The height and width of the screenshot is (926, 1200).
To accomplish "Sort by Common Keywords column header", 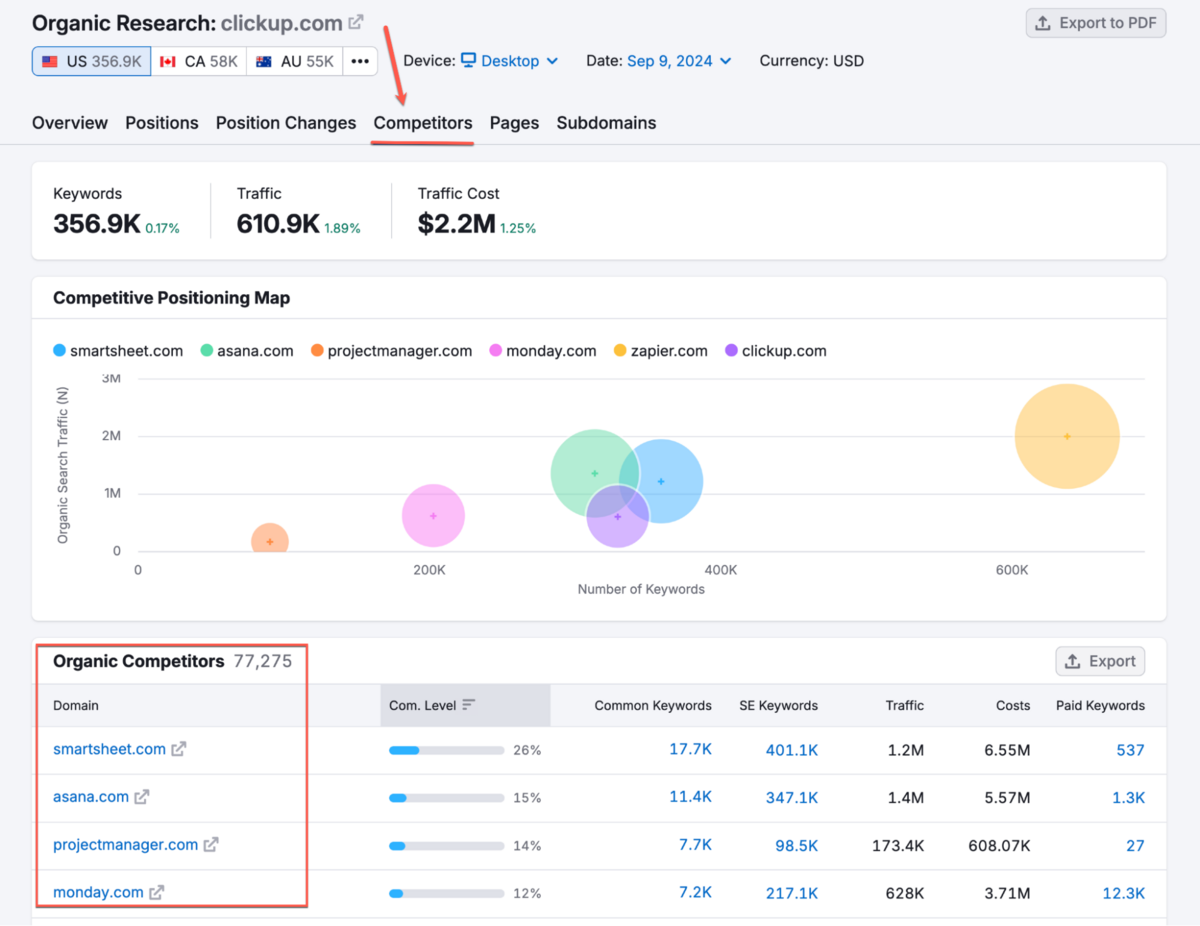I will tap(653, 705).
